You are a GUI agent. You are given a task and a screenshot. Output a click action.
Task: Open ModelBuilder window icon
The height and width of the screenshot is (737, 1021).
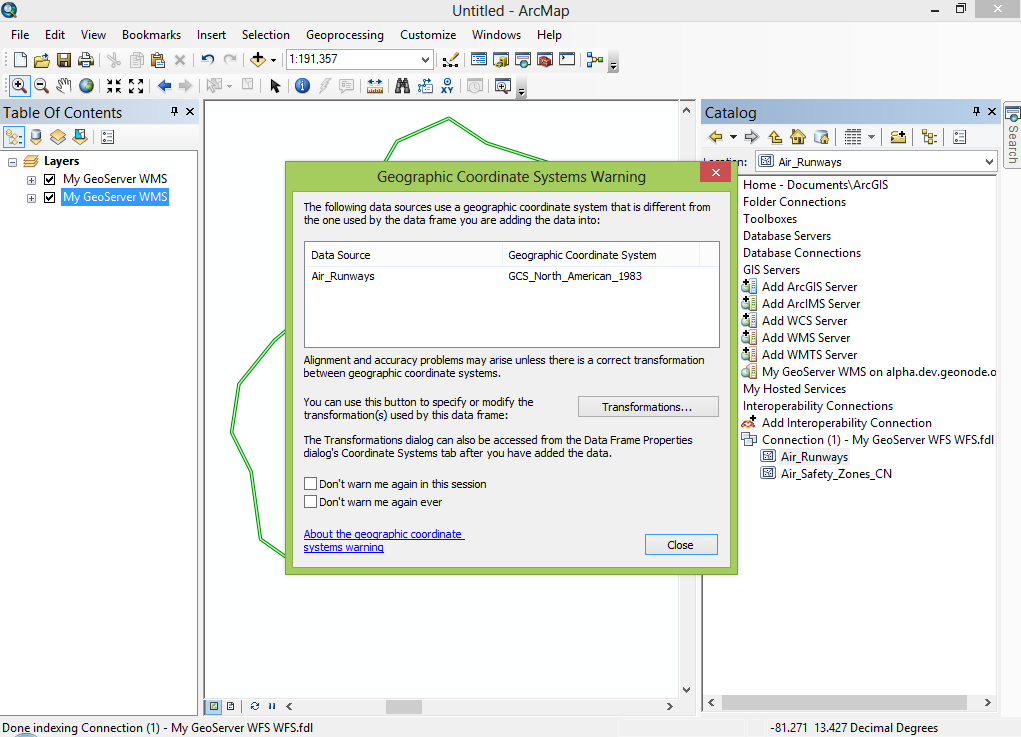tap(594, 60)
